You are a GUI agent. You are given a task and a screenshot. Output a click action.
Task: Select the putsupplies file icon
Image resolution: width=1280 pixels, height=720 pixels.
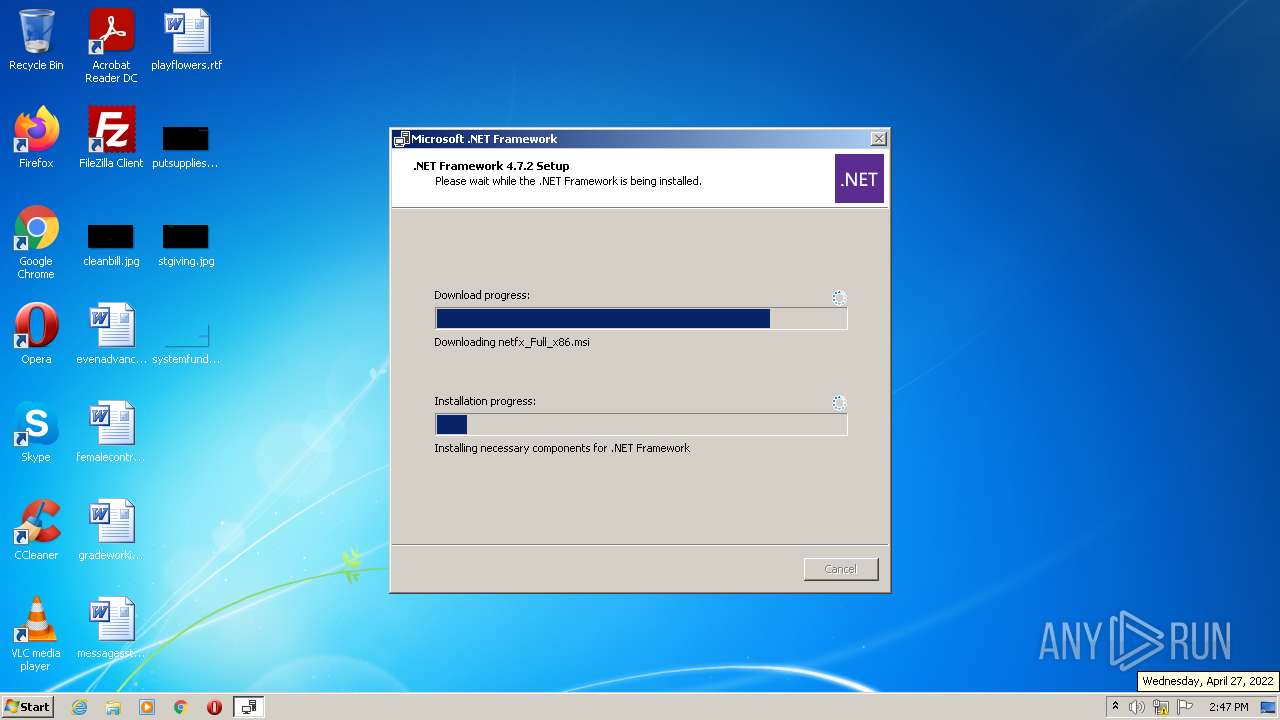(x=186, y=146)
